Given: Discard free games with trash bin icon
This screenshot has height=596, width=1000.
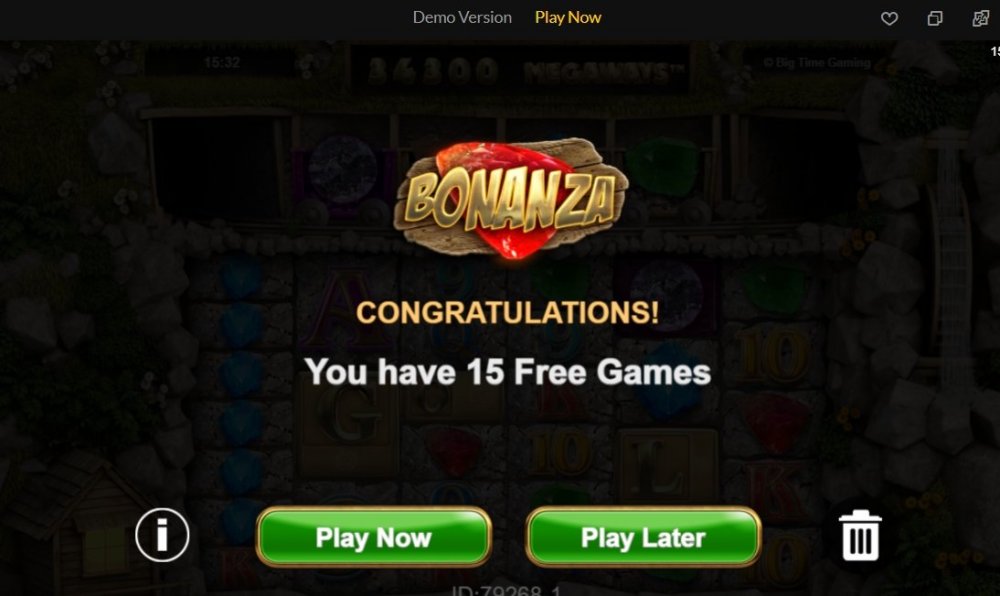Looking at the screenshot, I should coord(860,535).
